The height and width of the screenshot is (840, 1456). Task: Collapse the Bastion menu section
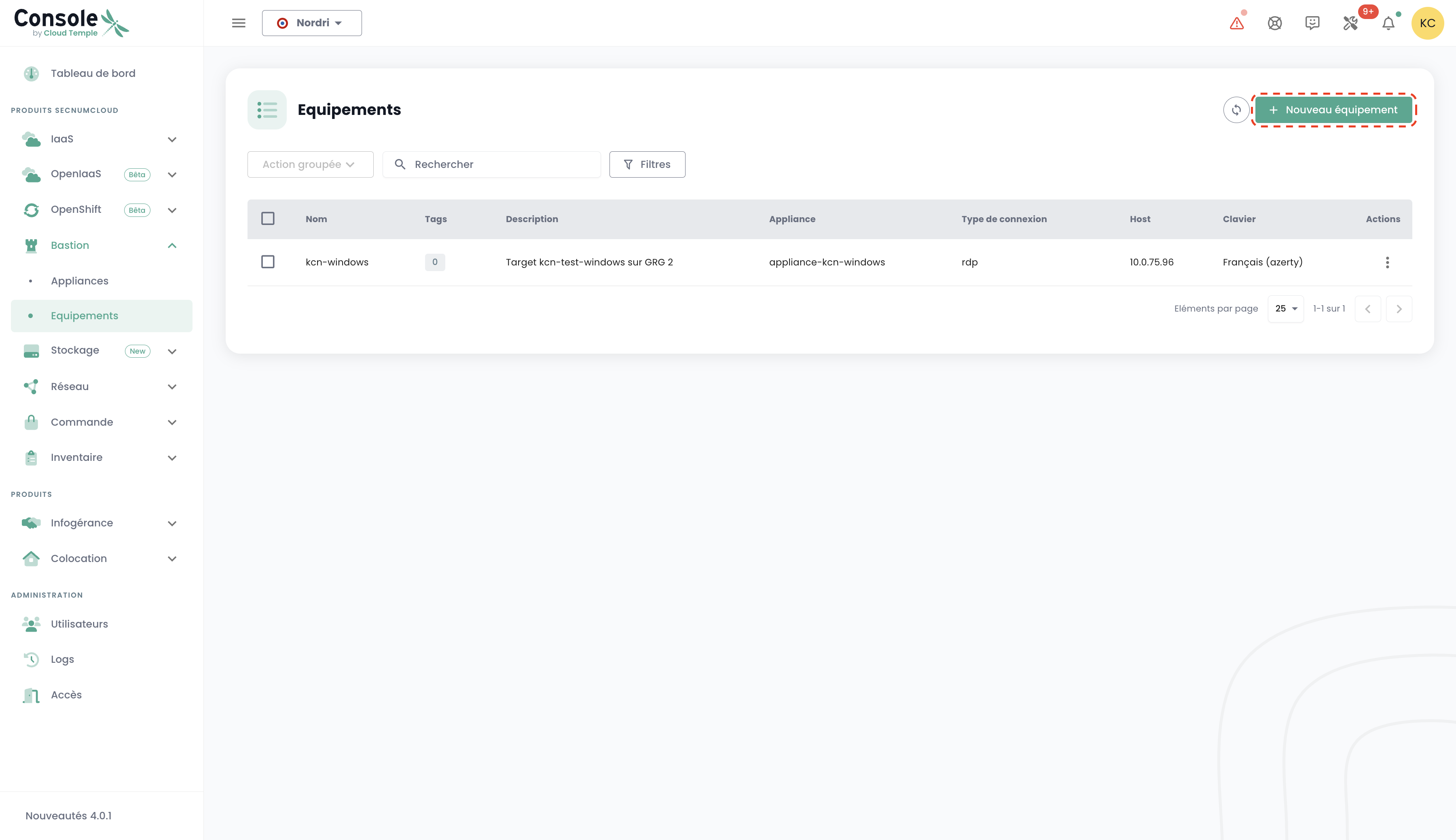tap(172, 246)
